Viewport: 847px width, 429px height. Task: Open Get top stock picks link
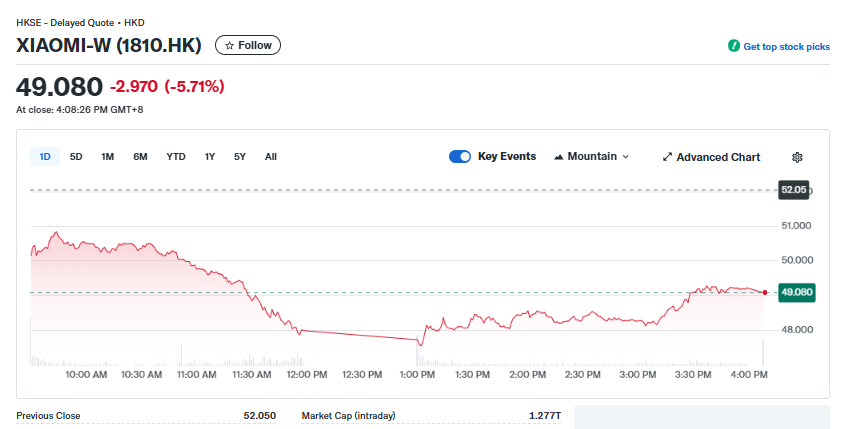[786, 47]
